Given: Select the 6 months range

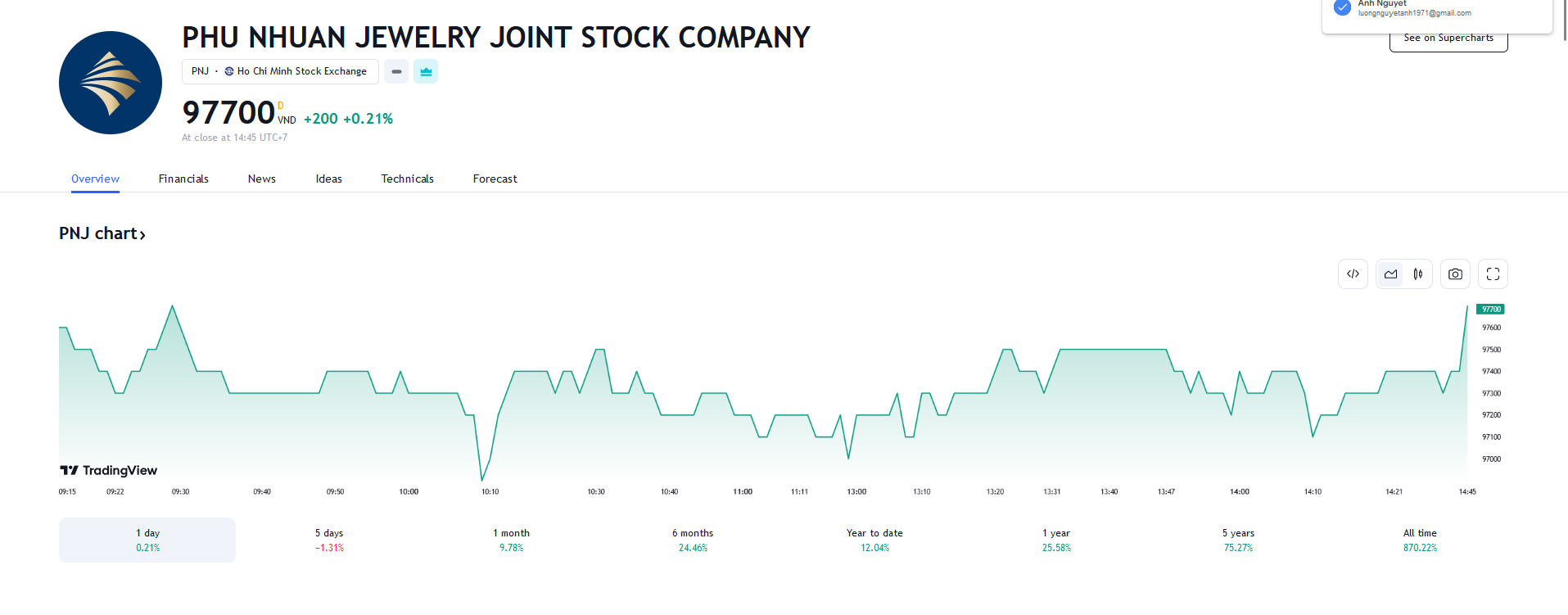Looking at the screenshot, I should [693, 540].
